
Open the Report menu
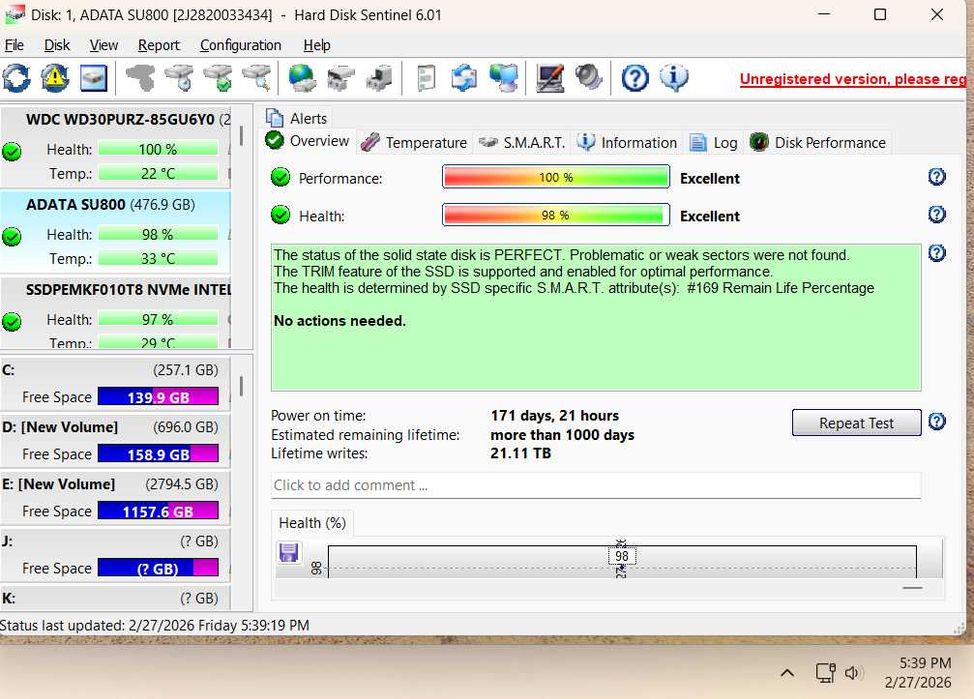pos(158,45)
